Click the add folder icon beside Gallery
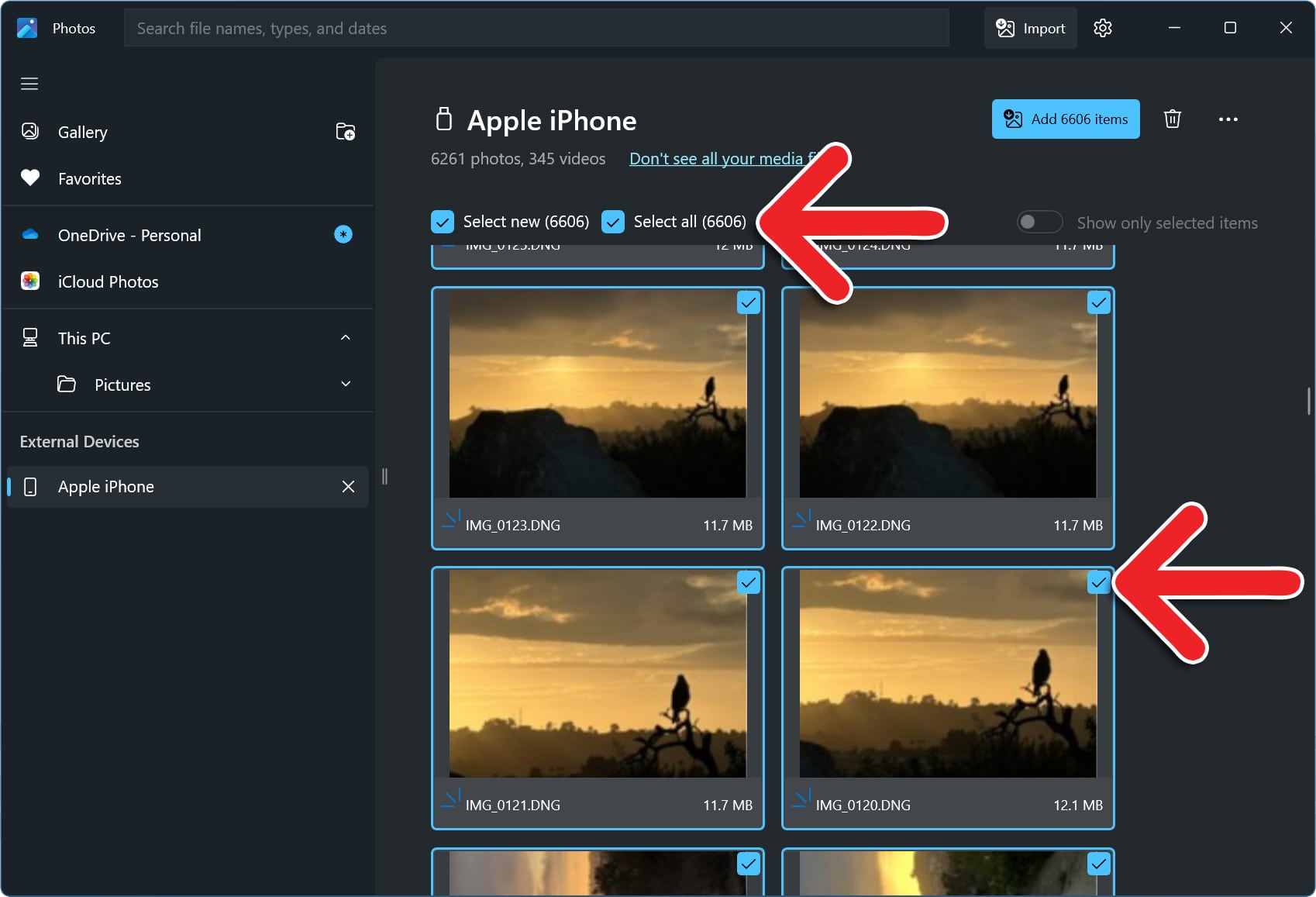The width and height of the screenshot is (1316, 897). point(345,132)
